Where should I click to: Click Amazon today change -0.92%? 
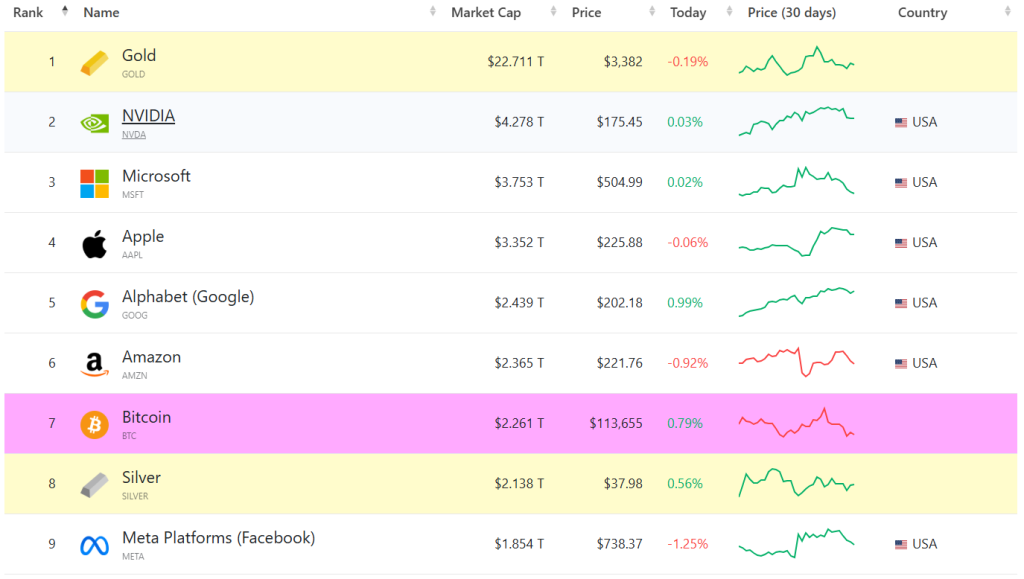tap(688, 364)
